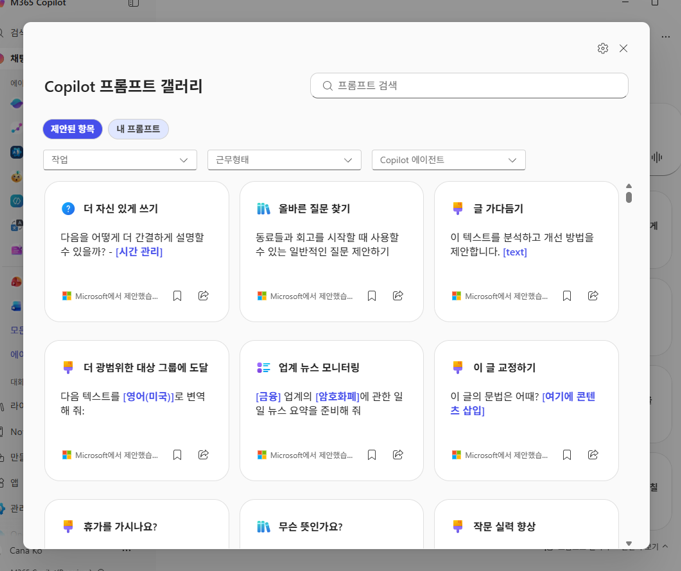This screenshot has width=681, height=571.
Task: Share the '업계 뉴스 모니터링' prompt
Action: [x=398, y=455]
